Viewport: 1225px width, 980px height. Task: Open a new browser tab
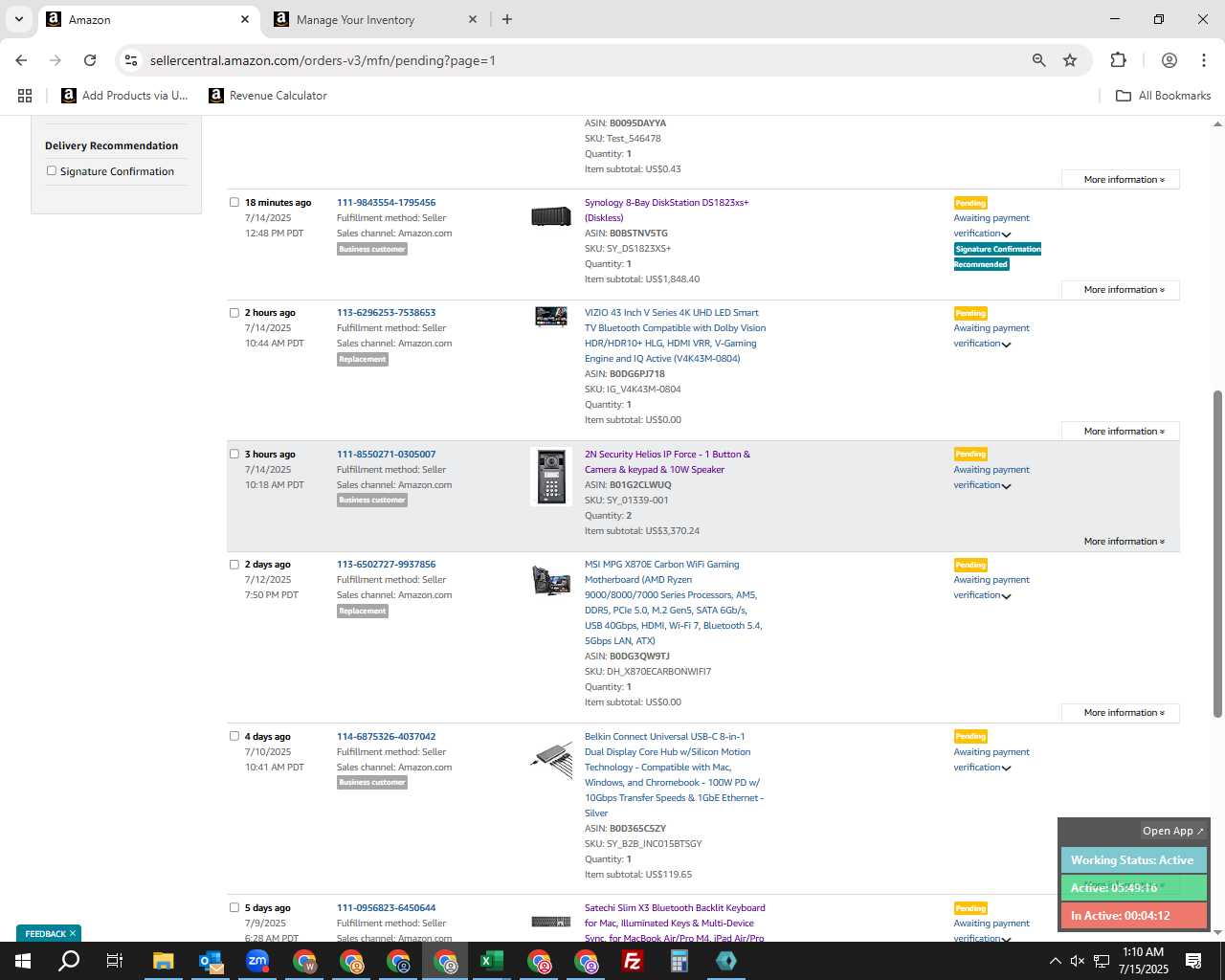coord(507,19)
